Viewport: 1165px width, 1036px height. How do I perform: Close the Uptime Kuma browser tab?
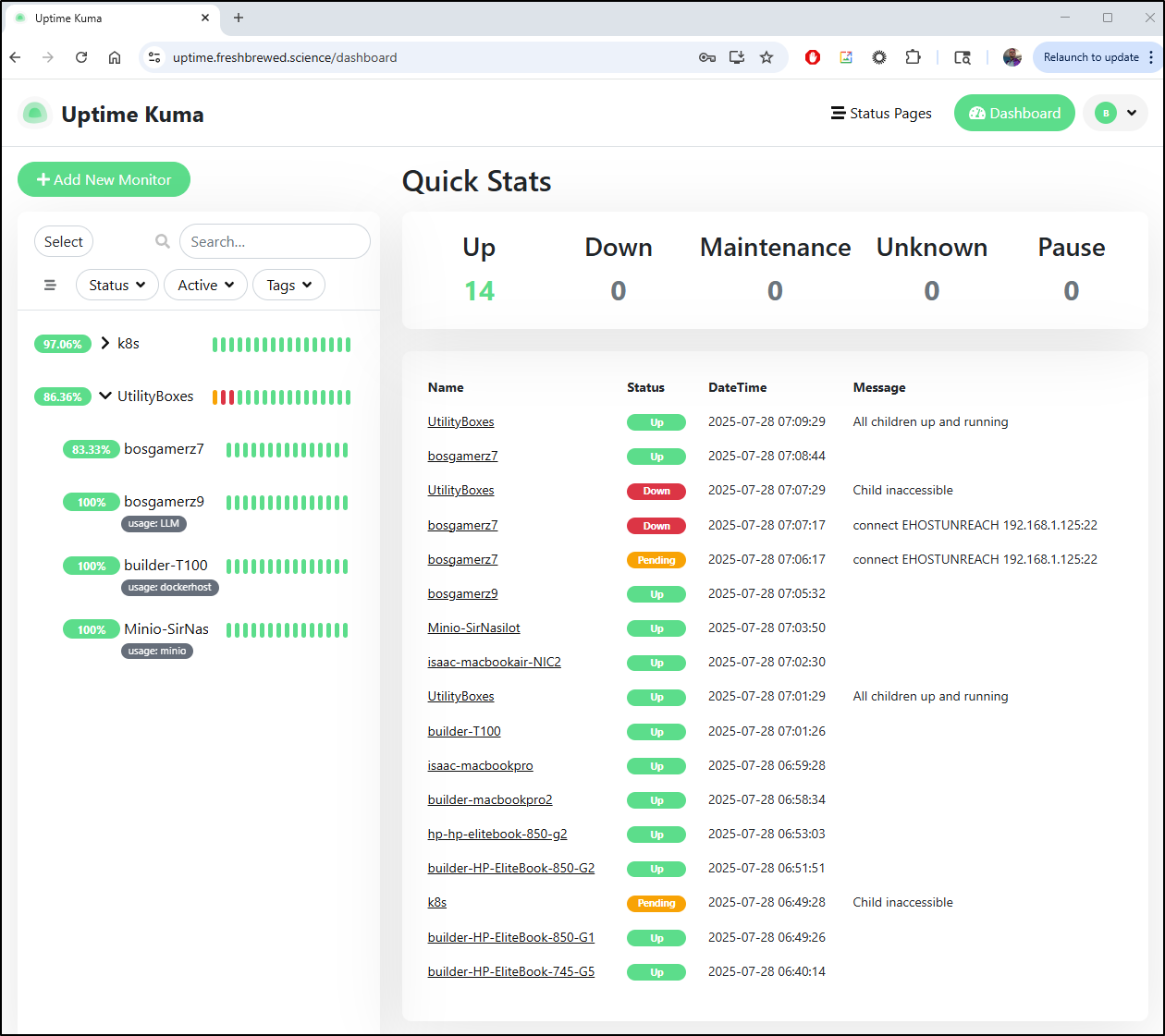tap(205, 18)
